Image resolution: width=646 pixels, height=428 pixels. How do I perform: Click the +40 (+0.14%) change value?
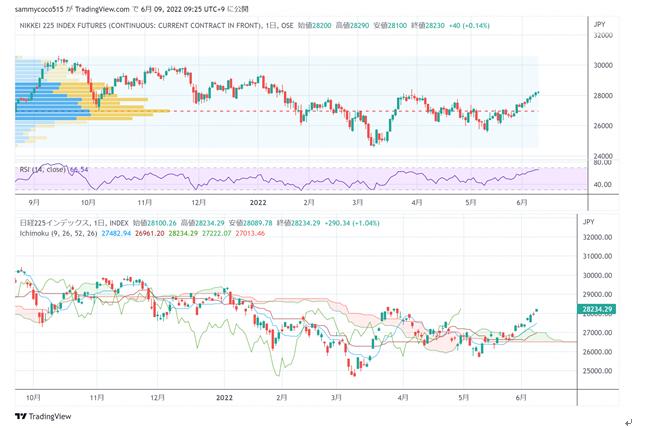(469, 26)
